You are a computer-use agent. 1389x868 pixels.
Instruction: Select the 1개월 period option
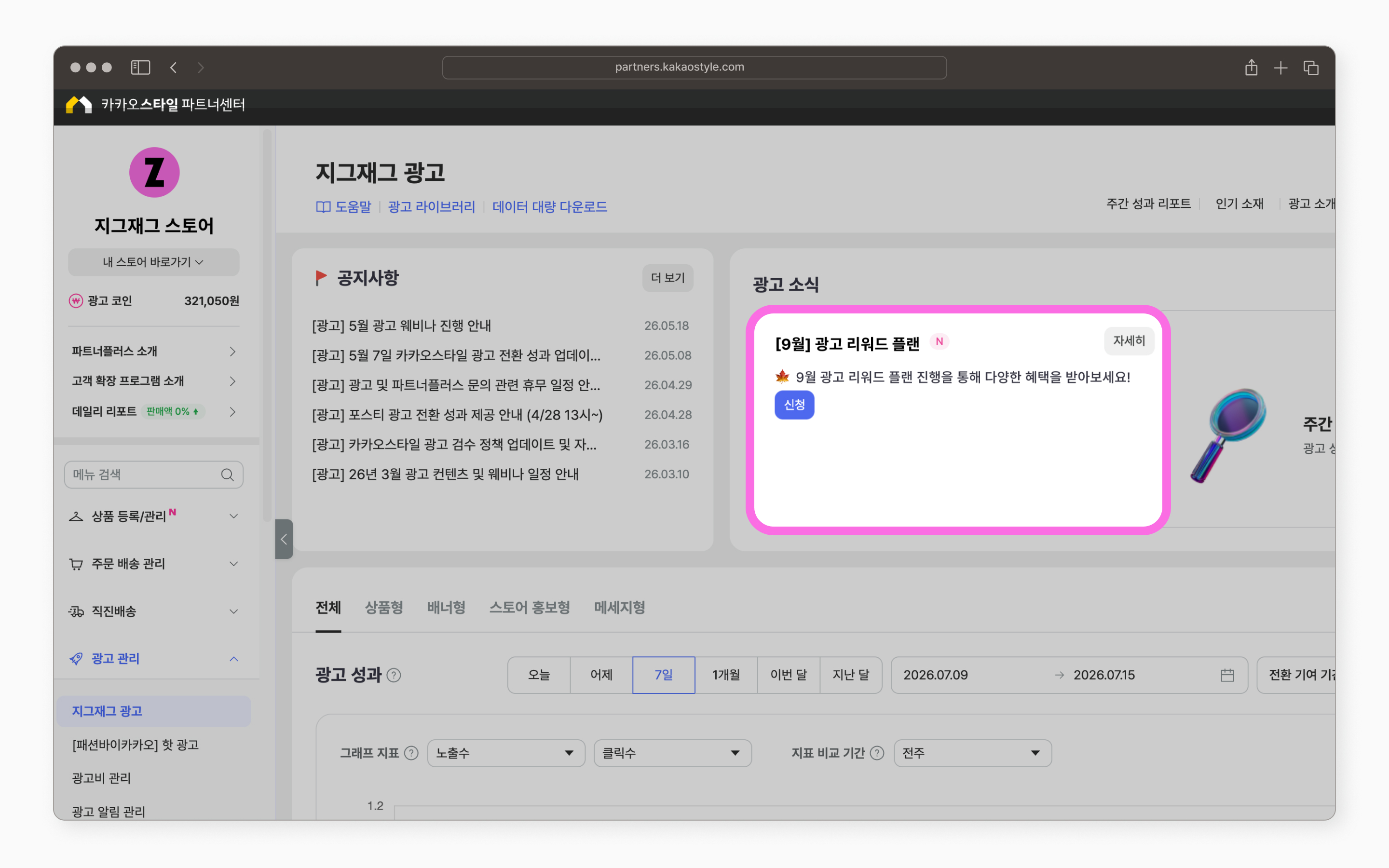[x=726, y=675]
